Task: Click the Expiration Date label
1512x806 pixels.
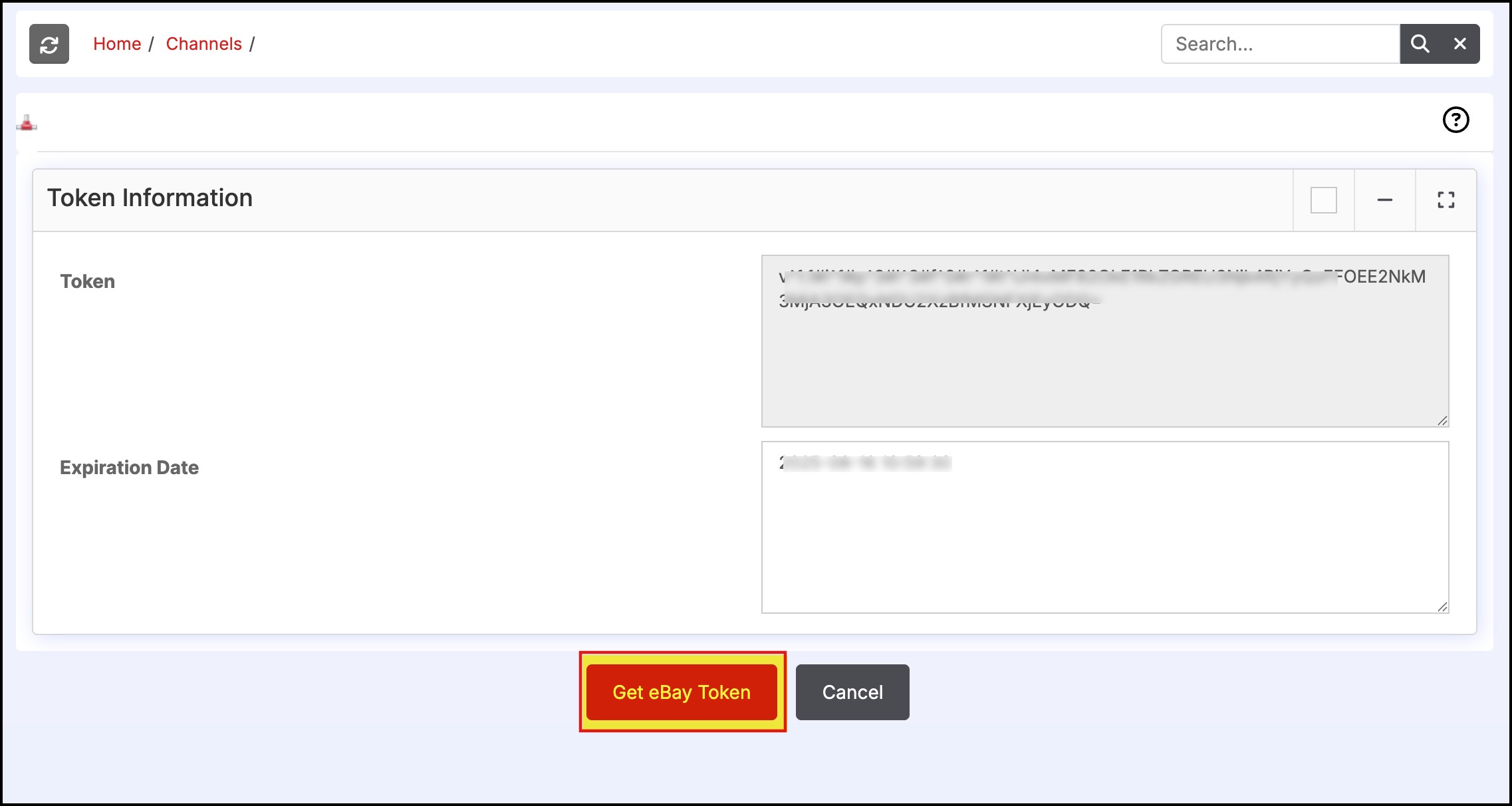Action: 129,468
